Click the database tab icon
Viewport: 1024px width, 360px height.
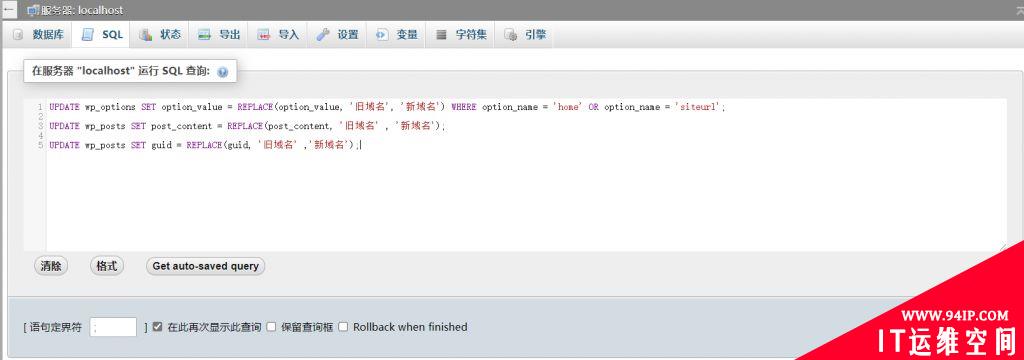[18, 35]
